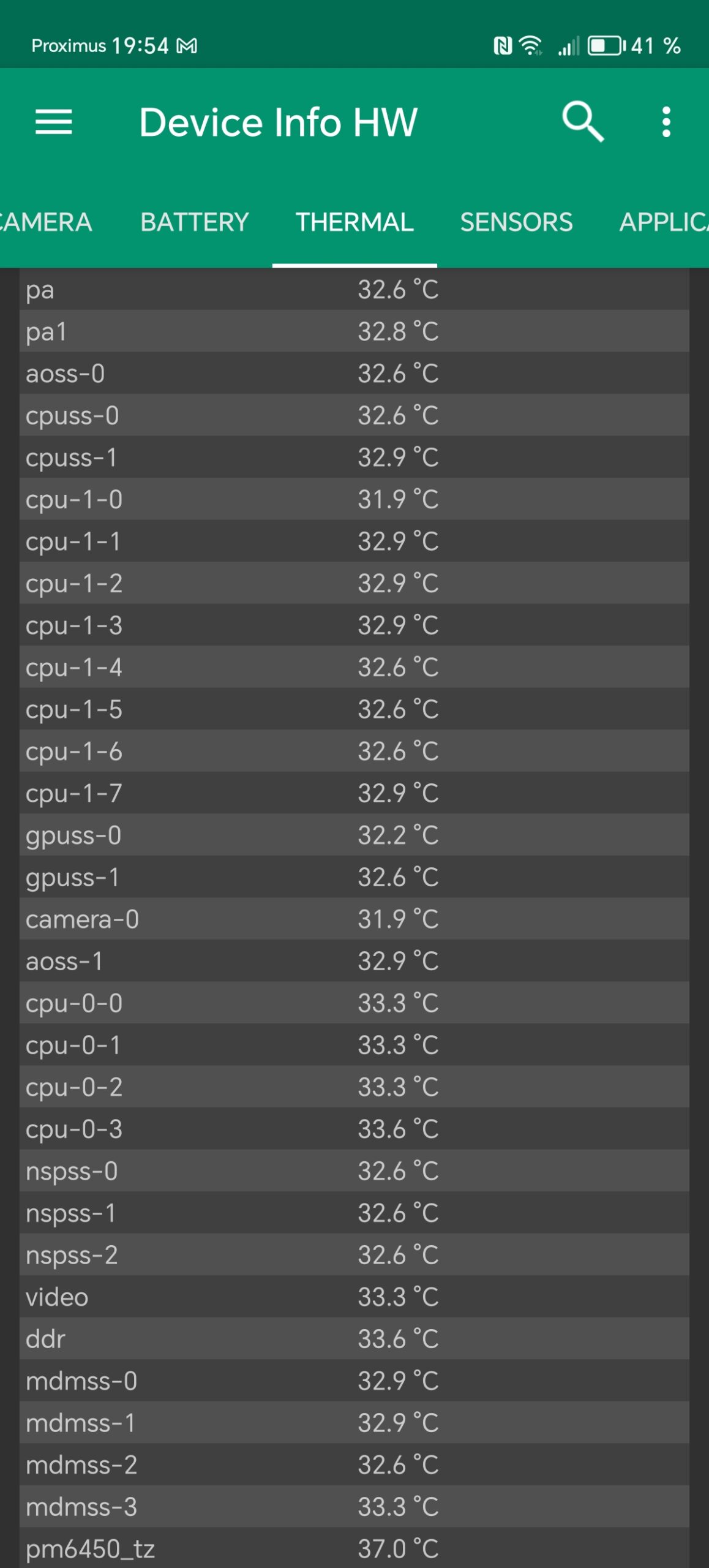Viewport: 709px width, 1568px height.
Task: Tap the cellular signal strength icon
Action: (568, 46)
